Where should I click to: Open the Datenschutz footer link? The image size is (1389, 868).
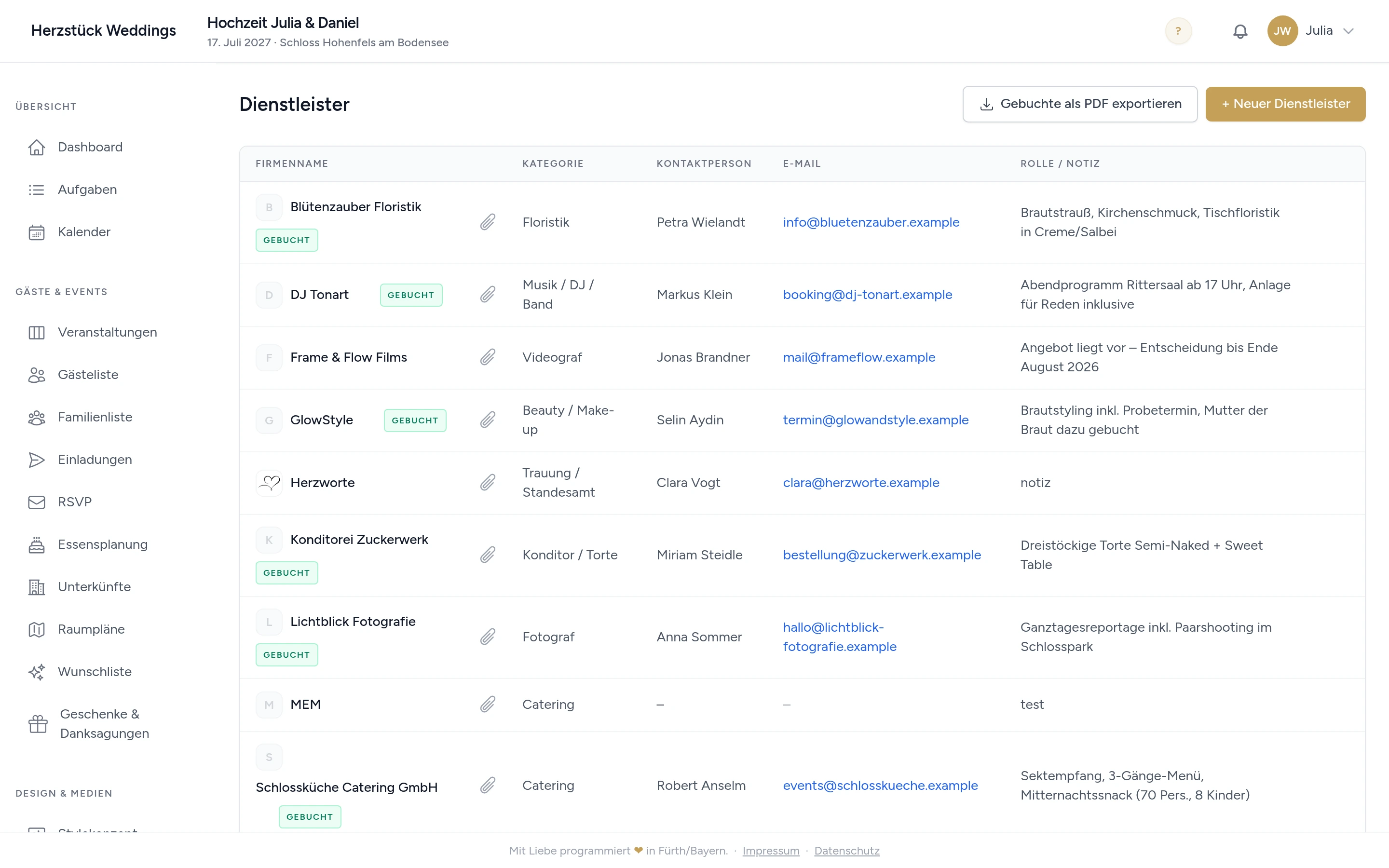click(x=846, y=851)
